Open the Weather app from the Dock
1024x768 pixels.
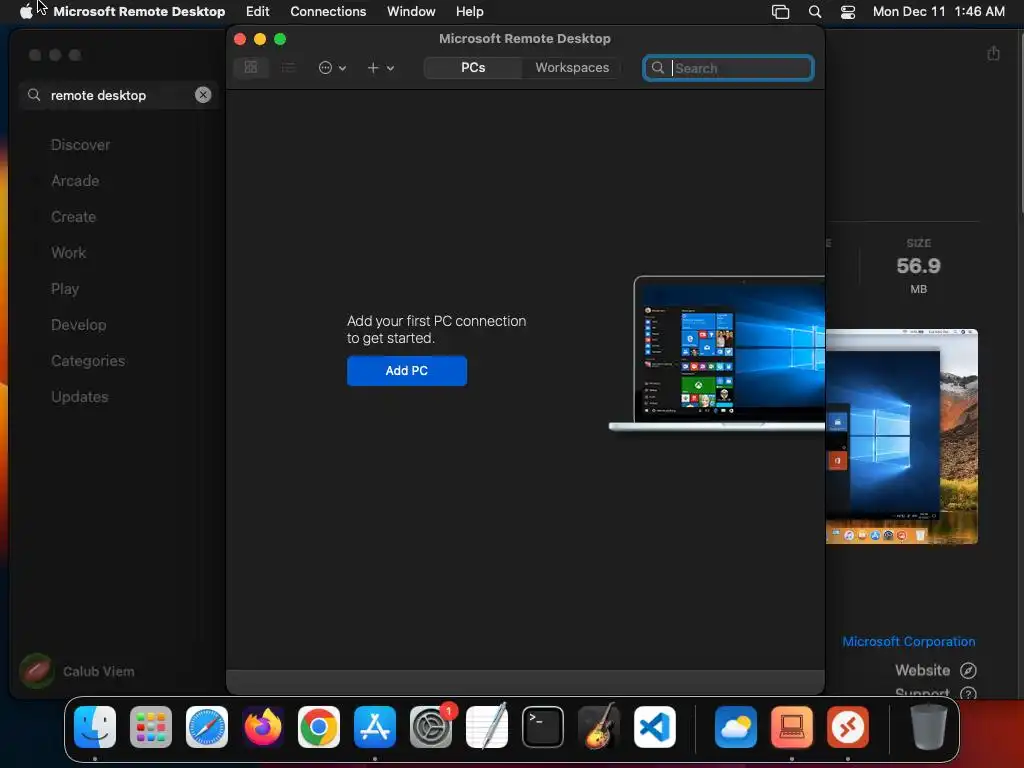pos(736,727)
